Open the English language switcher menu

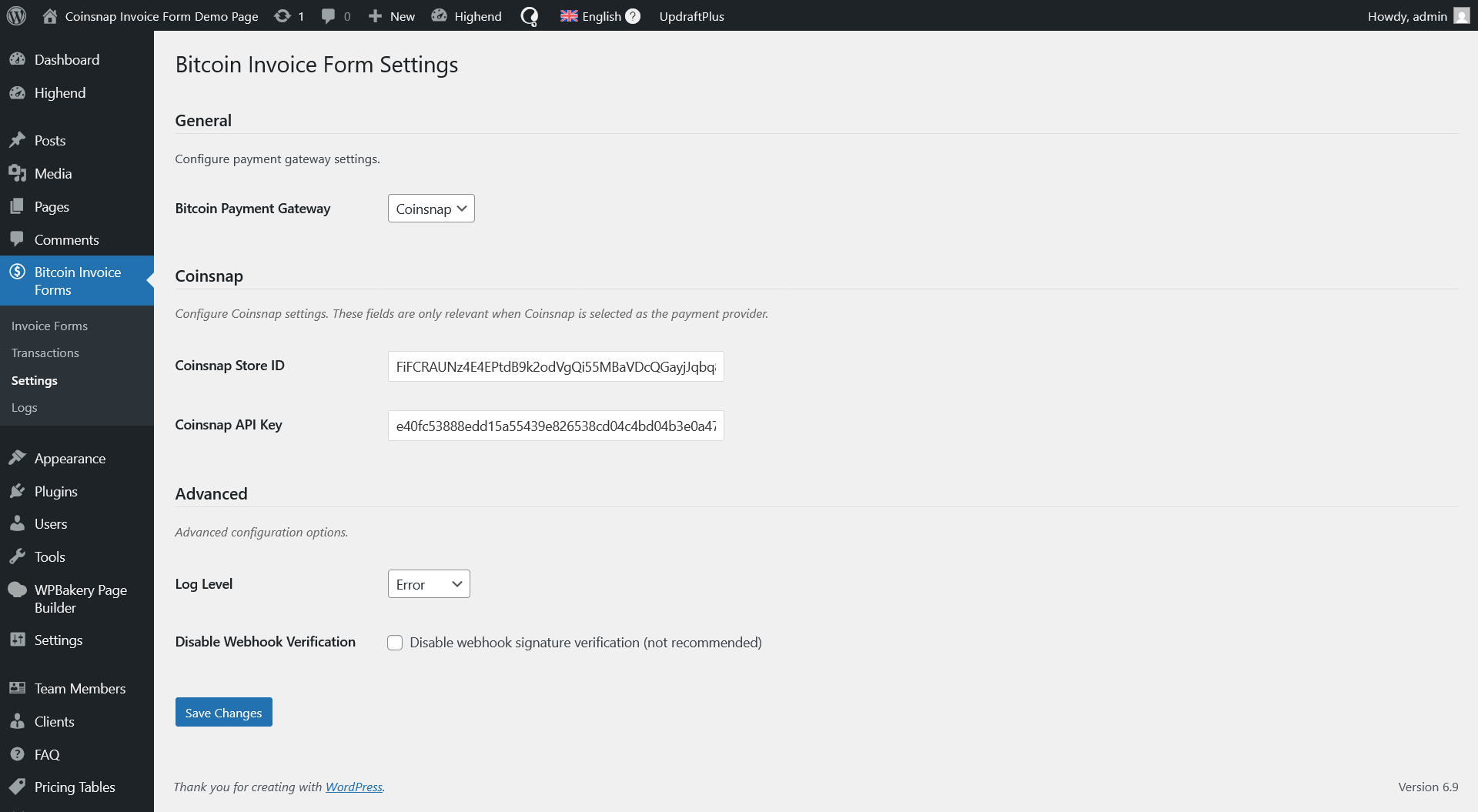[591, 16]
